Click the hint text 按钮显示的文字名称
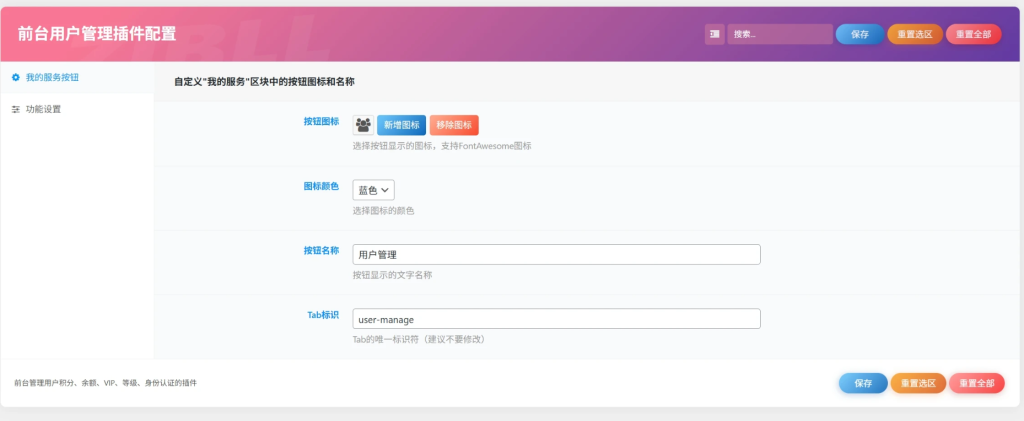This screenshot has height=421, width=1024. coord(392,275)
